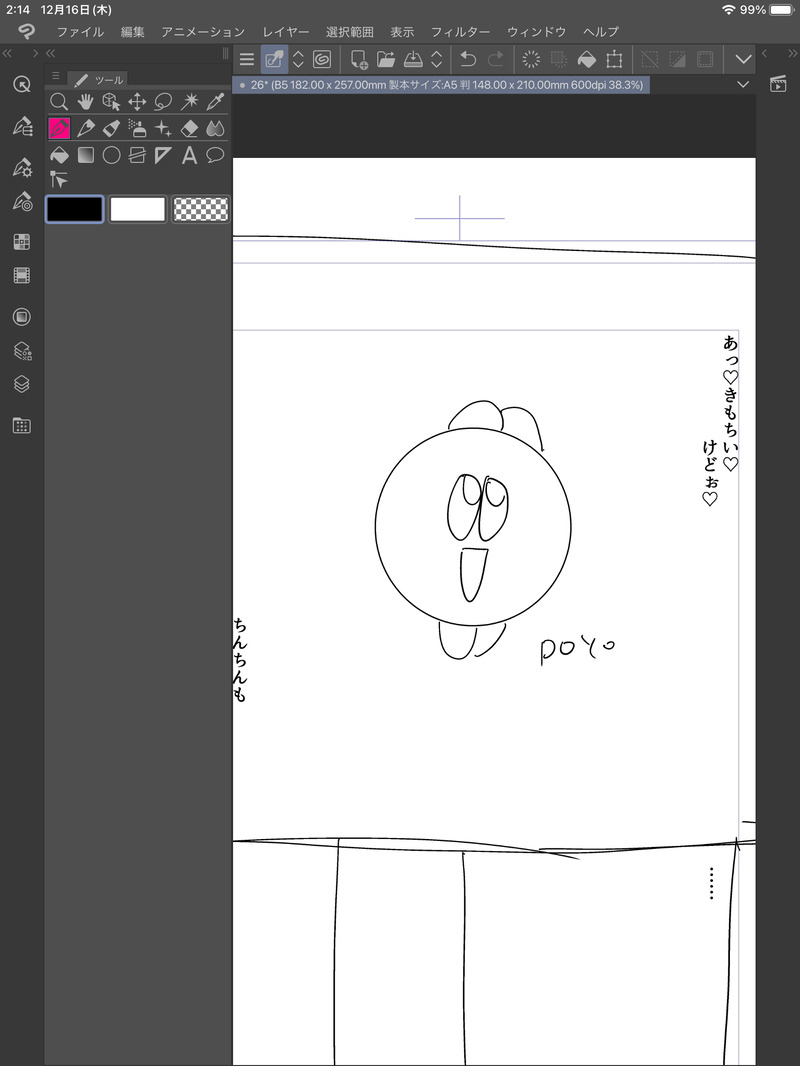Image resolution: width=800 pixels, height=1066 pixels.
Task: Select the Operation object tool
Action: click(x=111, y=102)
